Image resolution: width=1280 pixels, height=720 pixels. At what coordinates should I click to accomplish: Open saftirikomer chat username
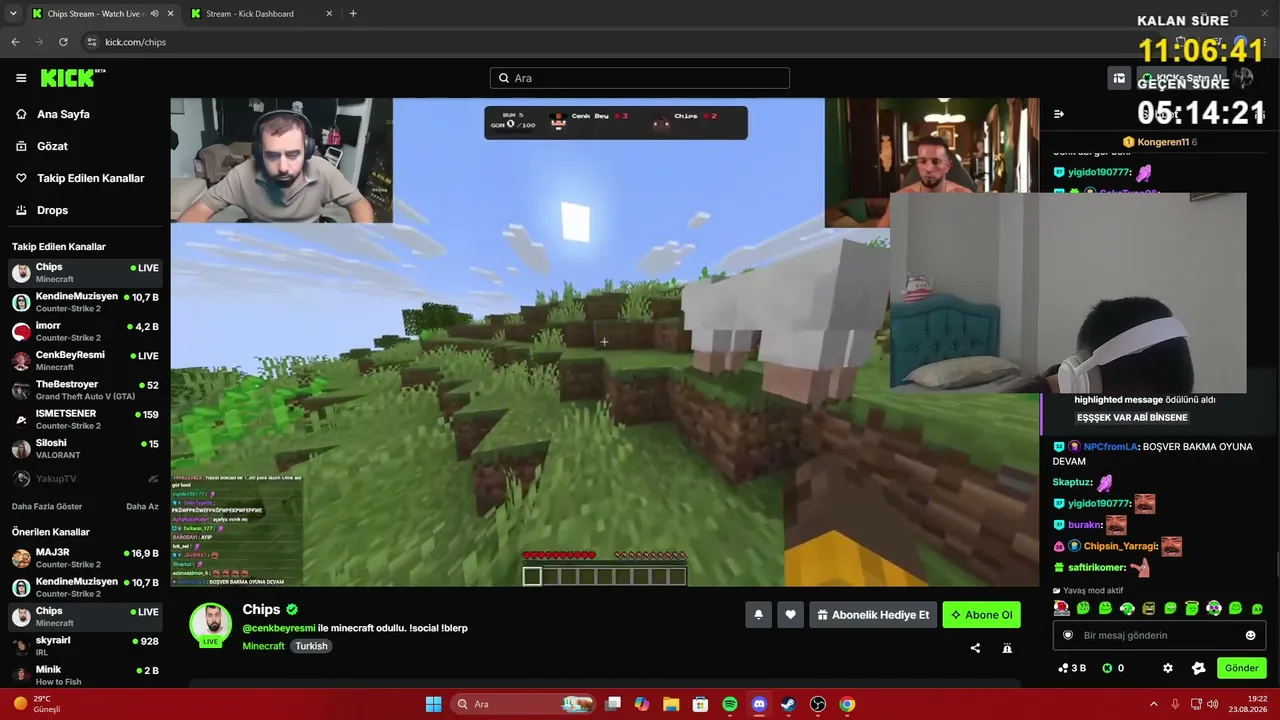(x=1095, y=568)
